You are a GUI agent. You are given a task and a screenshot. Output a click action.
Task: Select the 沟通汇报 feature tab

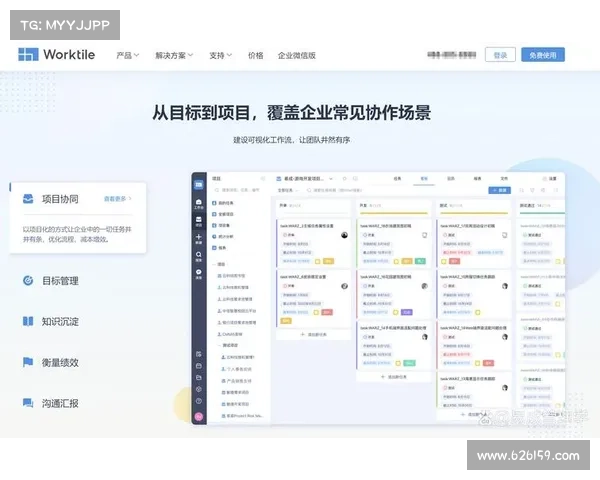pos(51,403)
